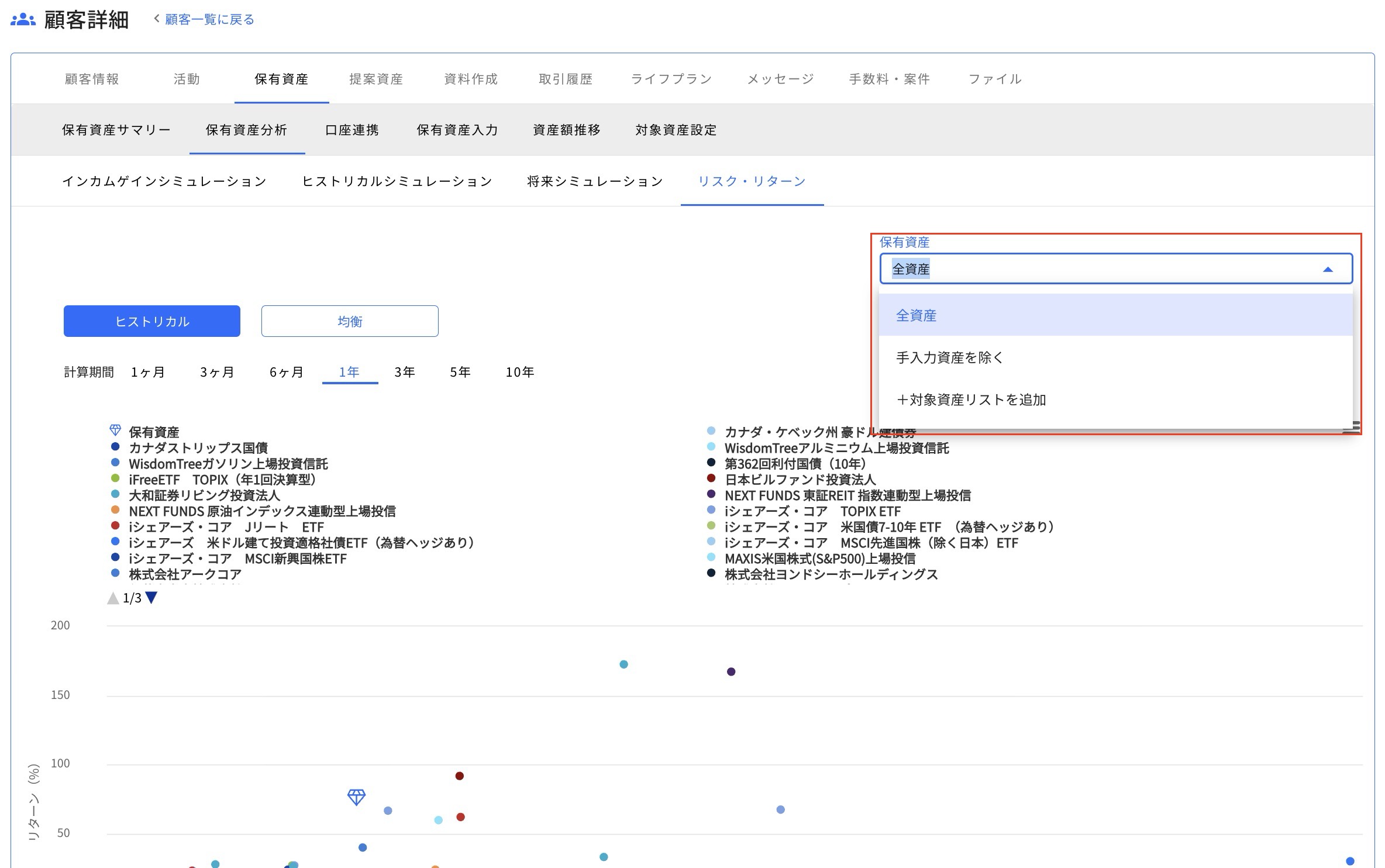
Task: Click the diamond 保有資産 marker in the chart
Action: [x=356, y=797]
